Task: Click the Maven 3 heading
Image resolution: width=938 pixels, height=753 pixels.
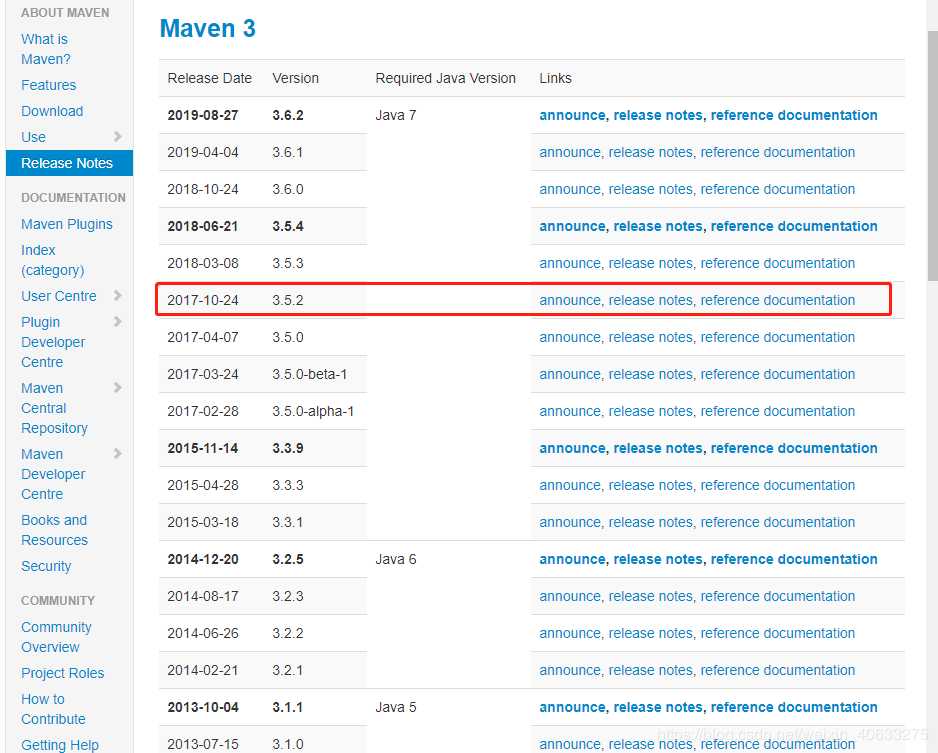Action: tap(208, 28)
